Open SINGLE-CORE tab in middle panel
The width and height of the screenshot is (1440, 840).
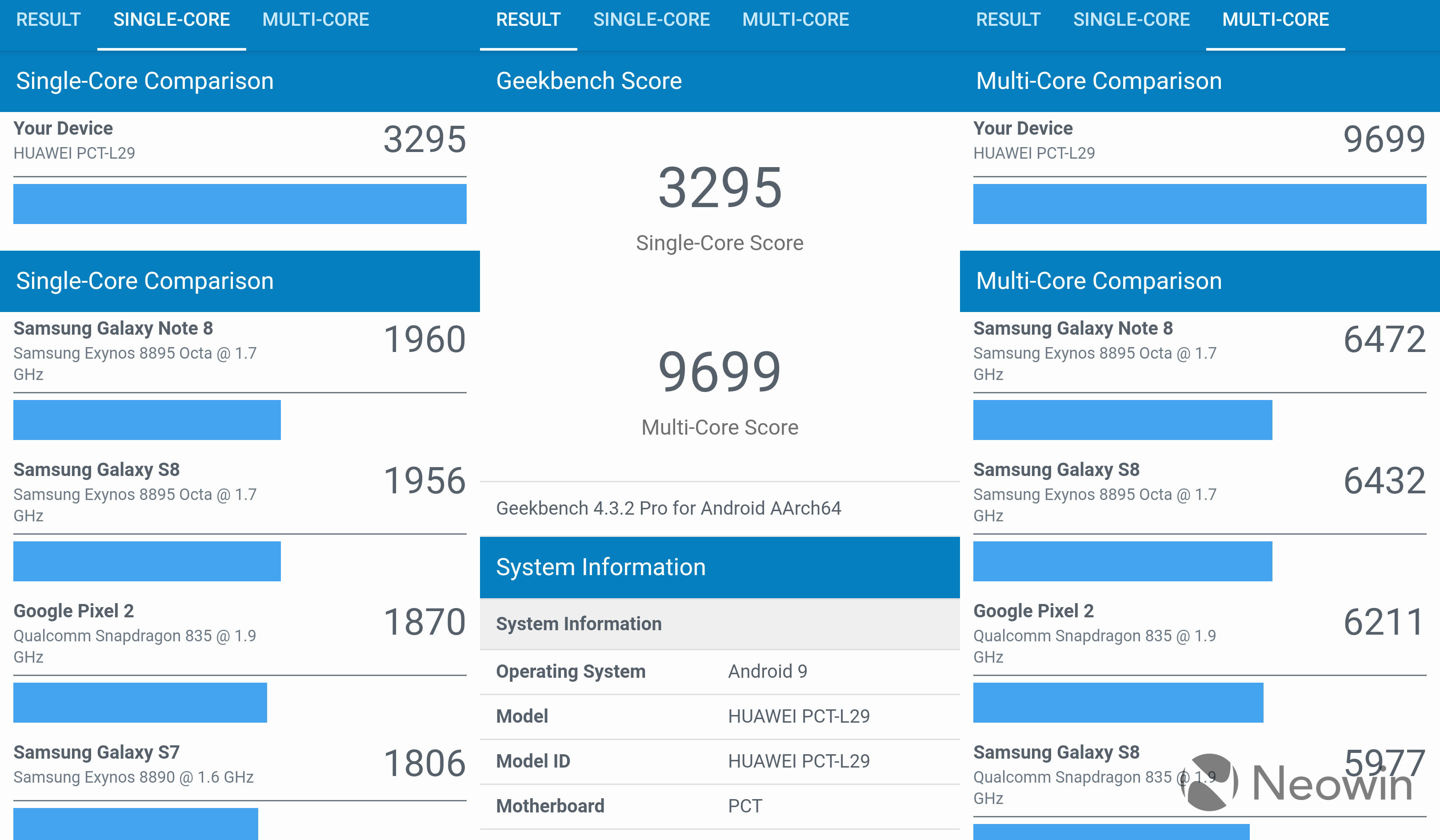point(652,20)
